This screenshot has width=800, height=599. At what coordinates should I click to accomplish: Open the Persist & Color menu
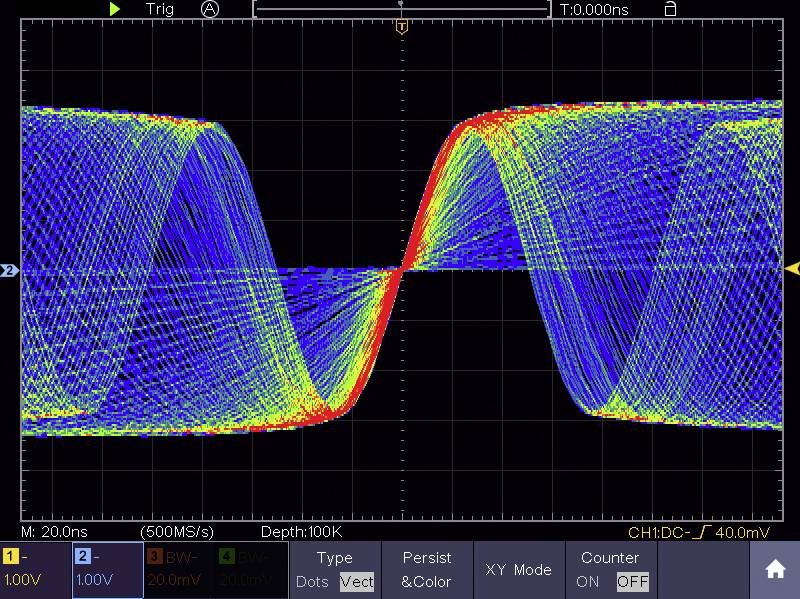[x=427, y=570]
